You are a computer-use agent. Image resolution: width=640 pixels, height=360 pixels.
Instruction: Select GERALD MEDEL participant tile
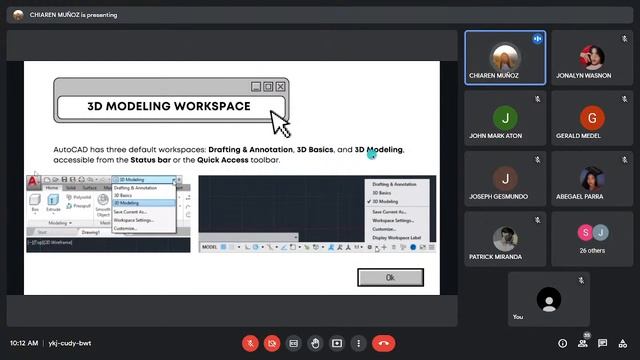tap(592, 118)
